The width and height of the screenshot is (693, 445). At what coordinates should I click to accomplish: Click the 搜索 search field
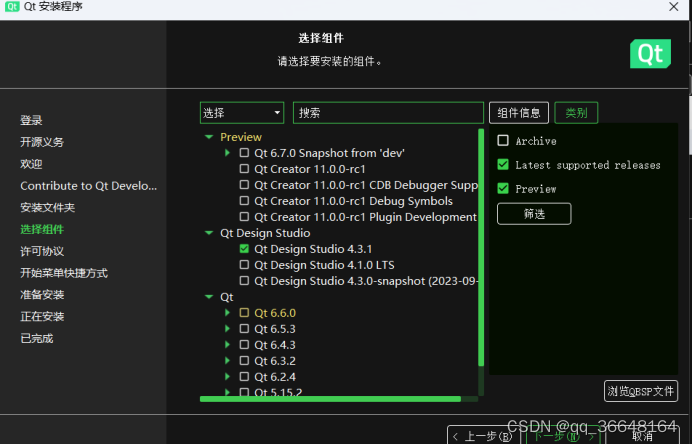pos(388,113)
